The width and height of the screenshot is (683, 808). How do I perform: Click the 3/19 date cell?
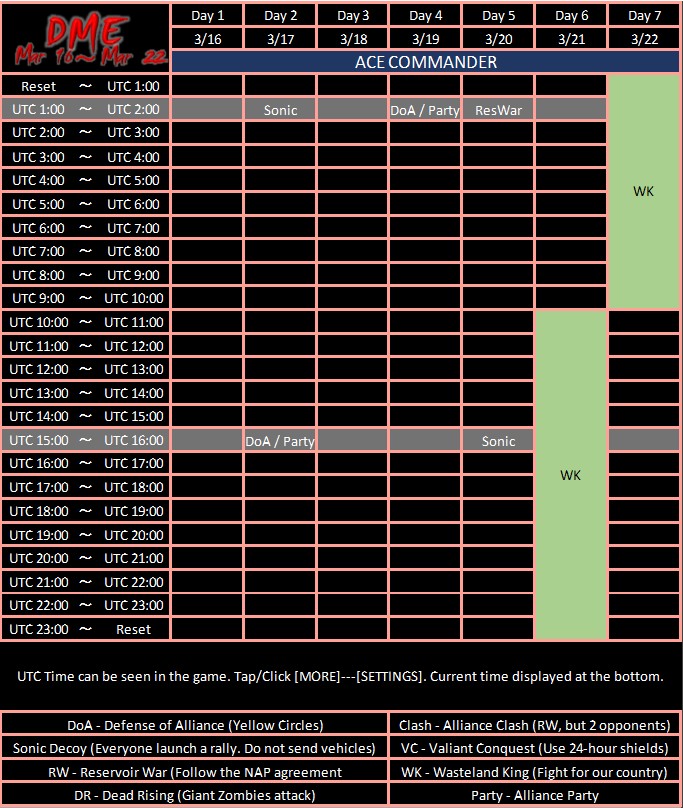[x=425, y=39]
